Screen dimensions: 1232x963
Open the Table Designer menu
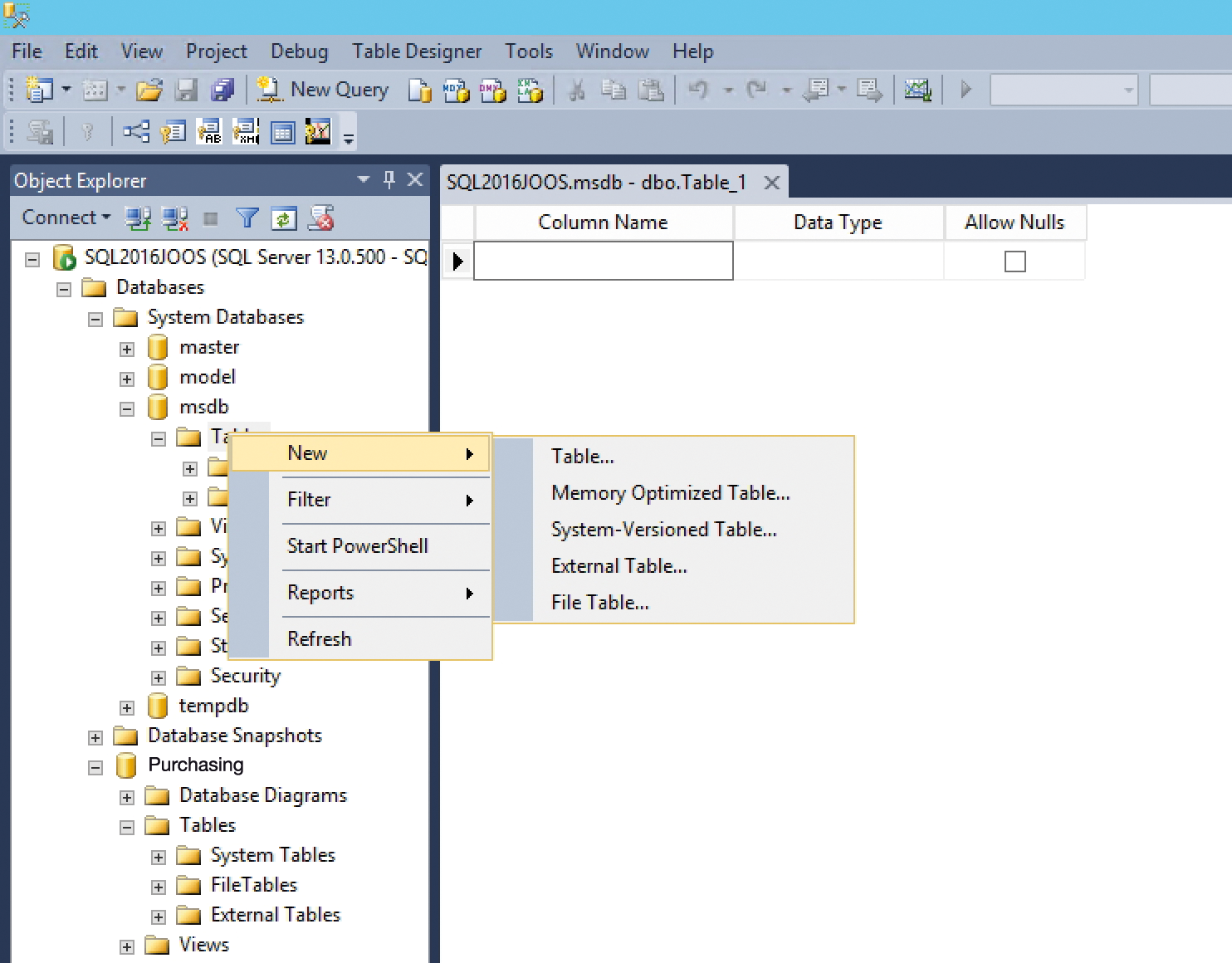click(417, 51)
